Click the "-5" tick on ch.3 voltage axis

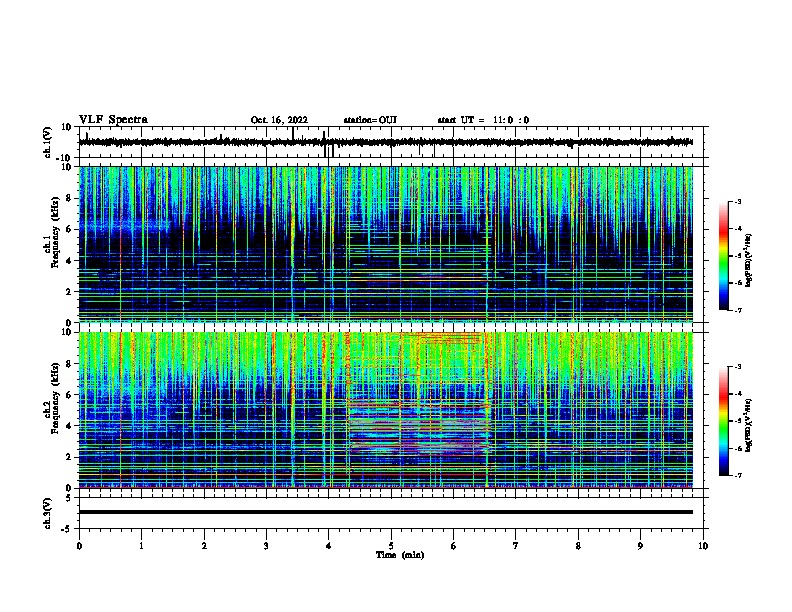67,529
